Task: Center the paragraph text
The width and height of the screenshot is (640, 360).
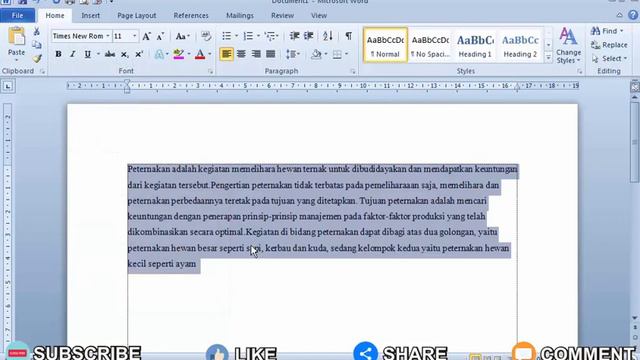Action: point(241,54)
